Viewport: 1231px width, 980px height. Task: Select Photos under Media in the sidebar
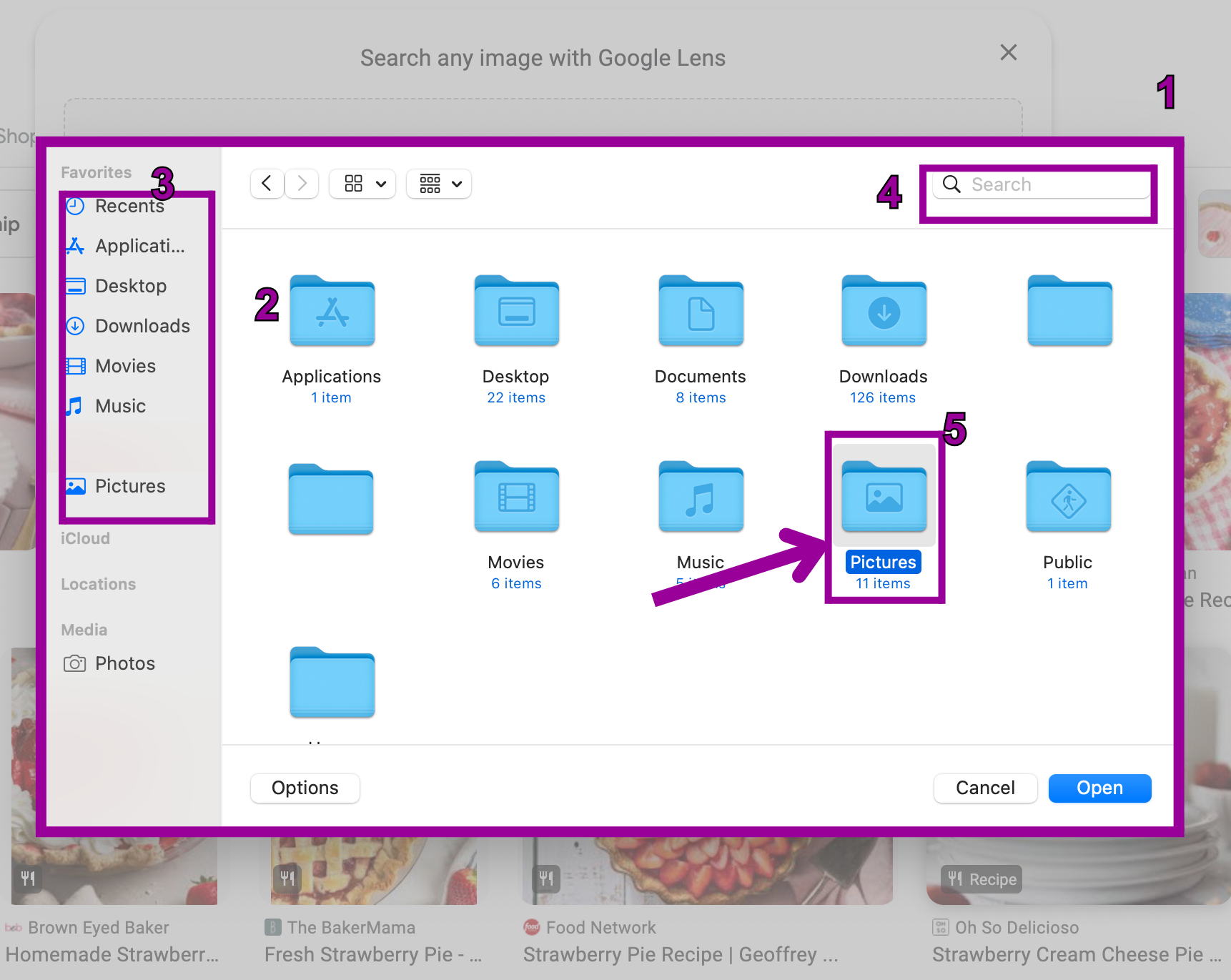tap(109, 663)
